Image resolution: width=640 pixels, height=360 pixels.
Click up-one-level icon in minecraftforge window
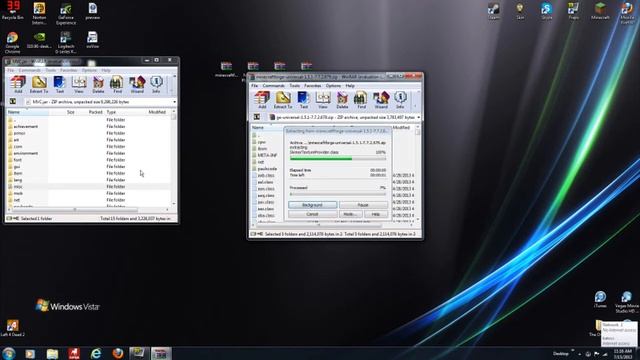click(257, 117)
